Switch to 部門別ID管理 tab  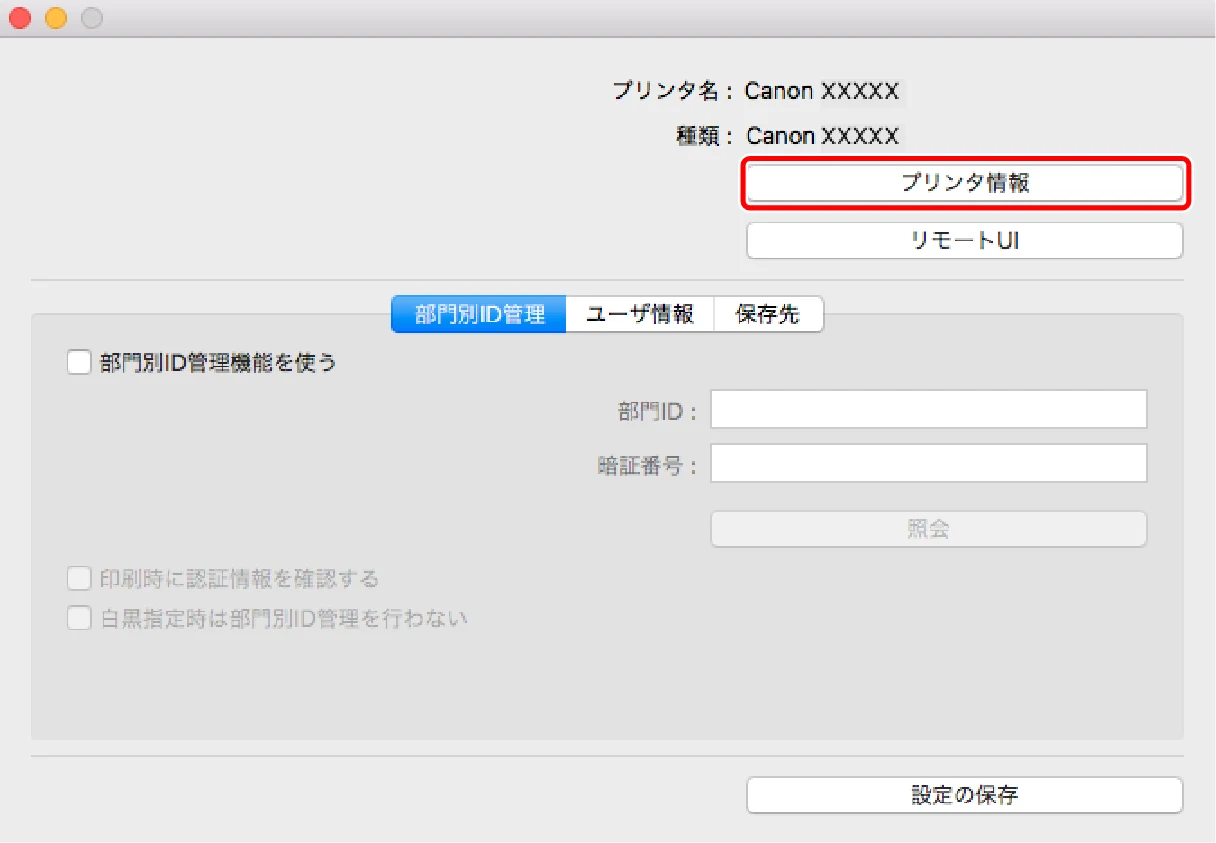coord(479,314)
